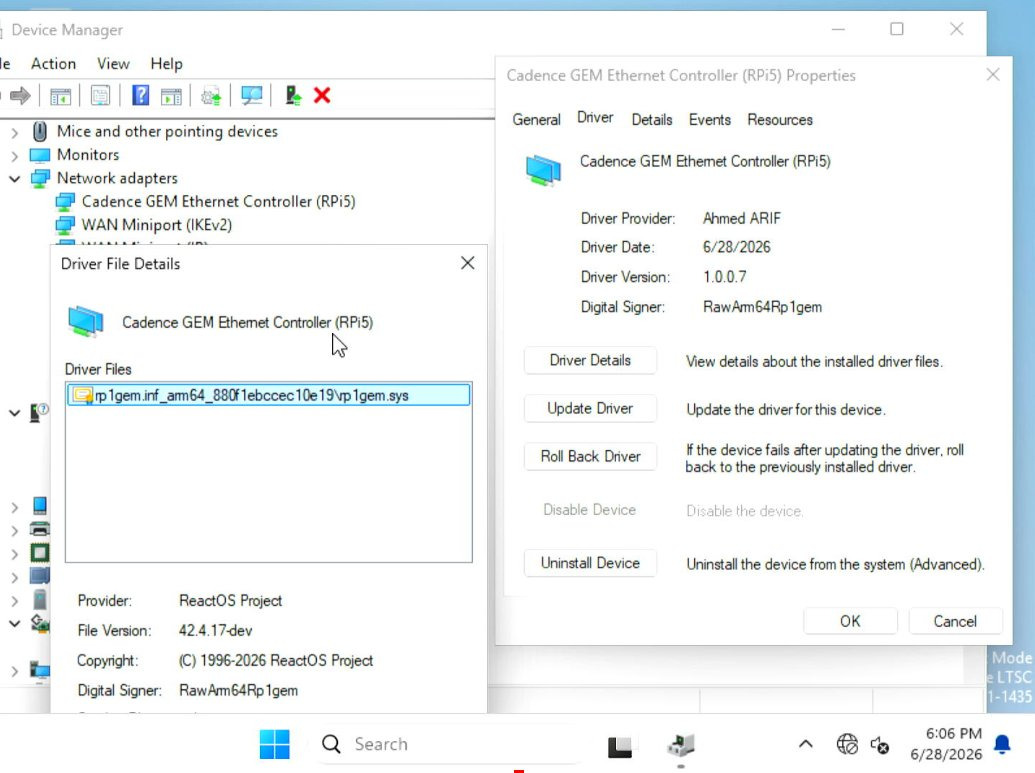Click the show/hide console tree toolbar icon
Viewport: 1035px width, 773px height.
point(60,96)
